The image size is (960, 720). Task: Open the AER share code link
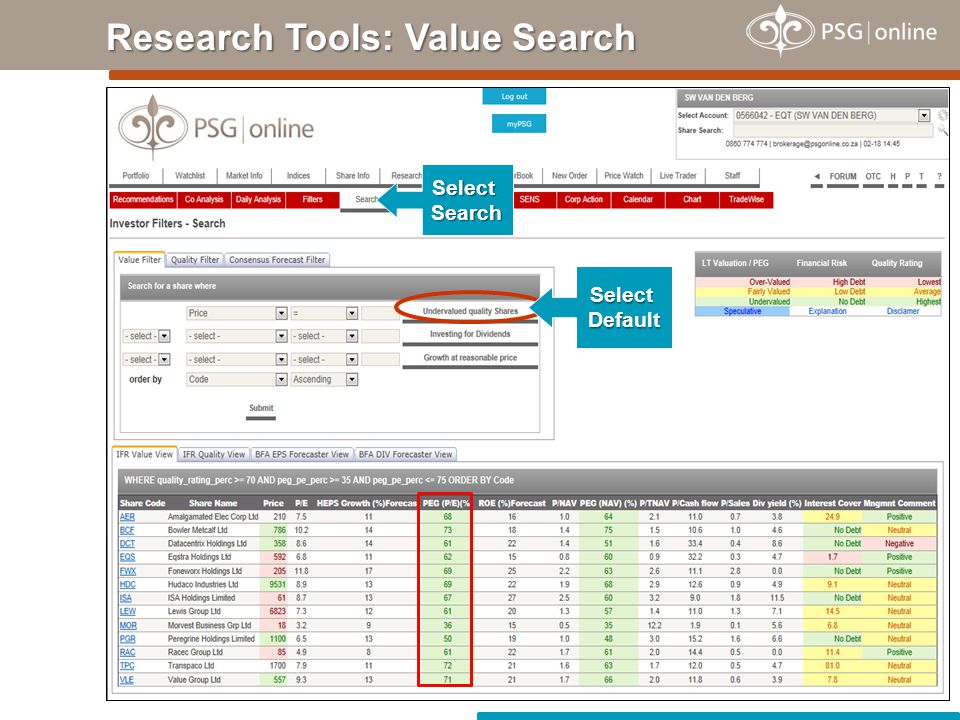[x=127, y=517]
